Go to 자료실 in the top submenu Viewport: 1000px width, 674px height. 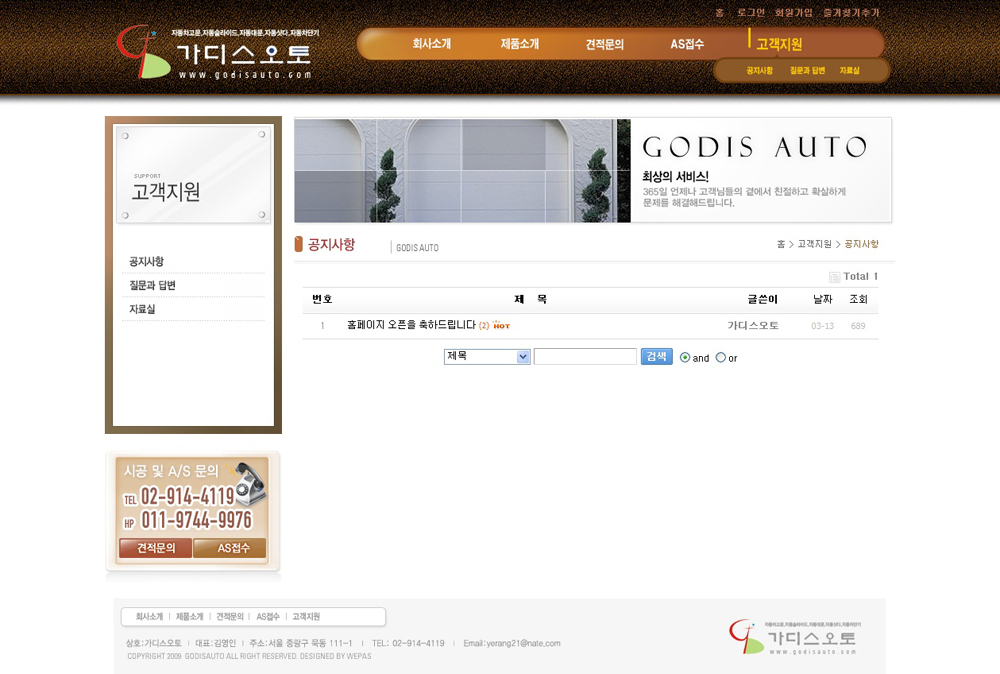[x=849, y=71]
